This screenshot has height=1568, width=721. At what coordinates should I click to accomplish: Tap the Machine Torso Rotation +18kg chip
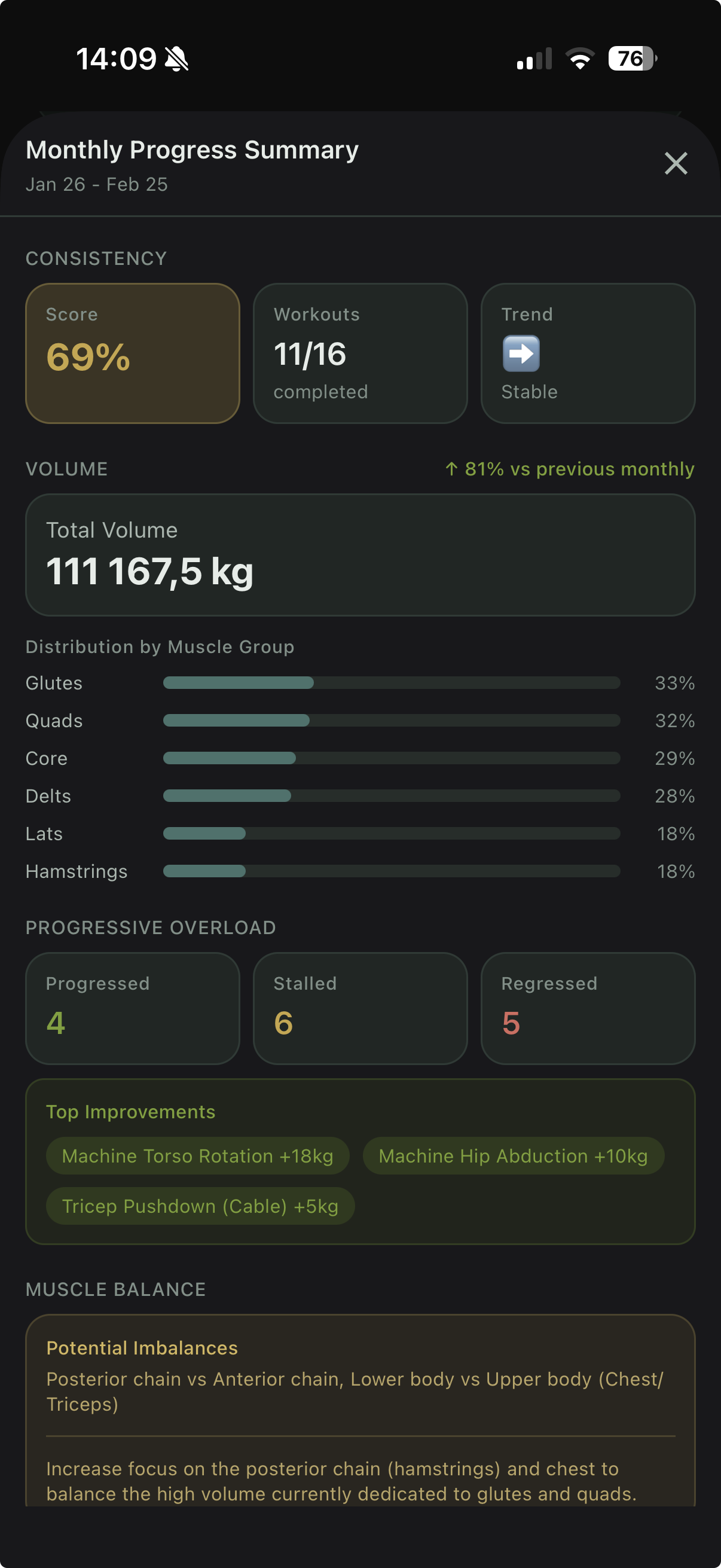(197, 1155)
